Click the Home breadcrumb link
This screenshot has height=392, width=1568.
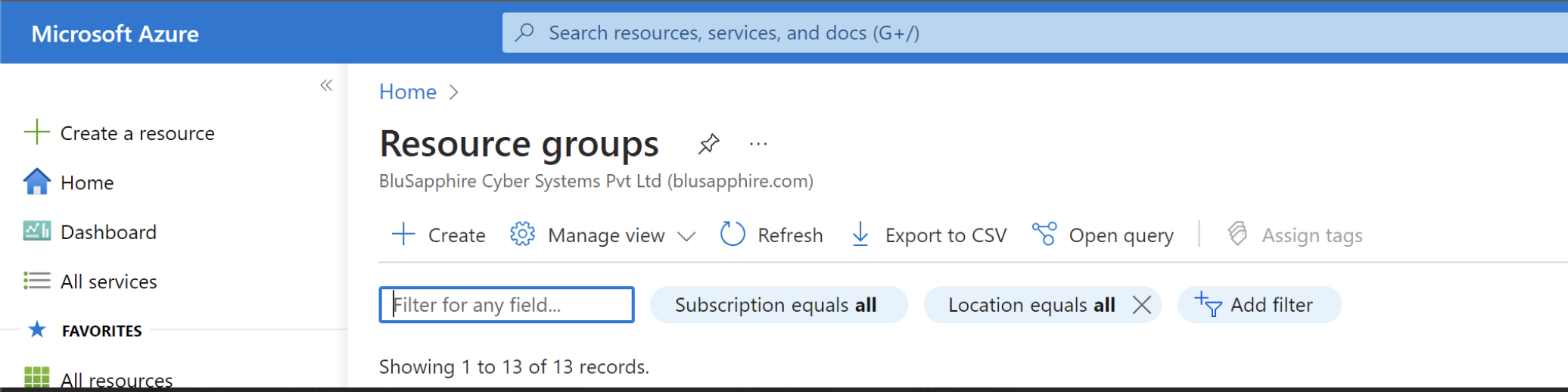point(407,92)
